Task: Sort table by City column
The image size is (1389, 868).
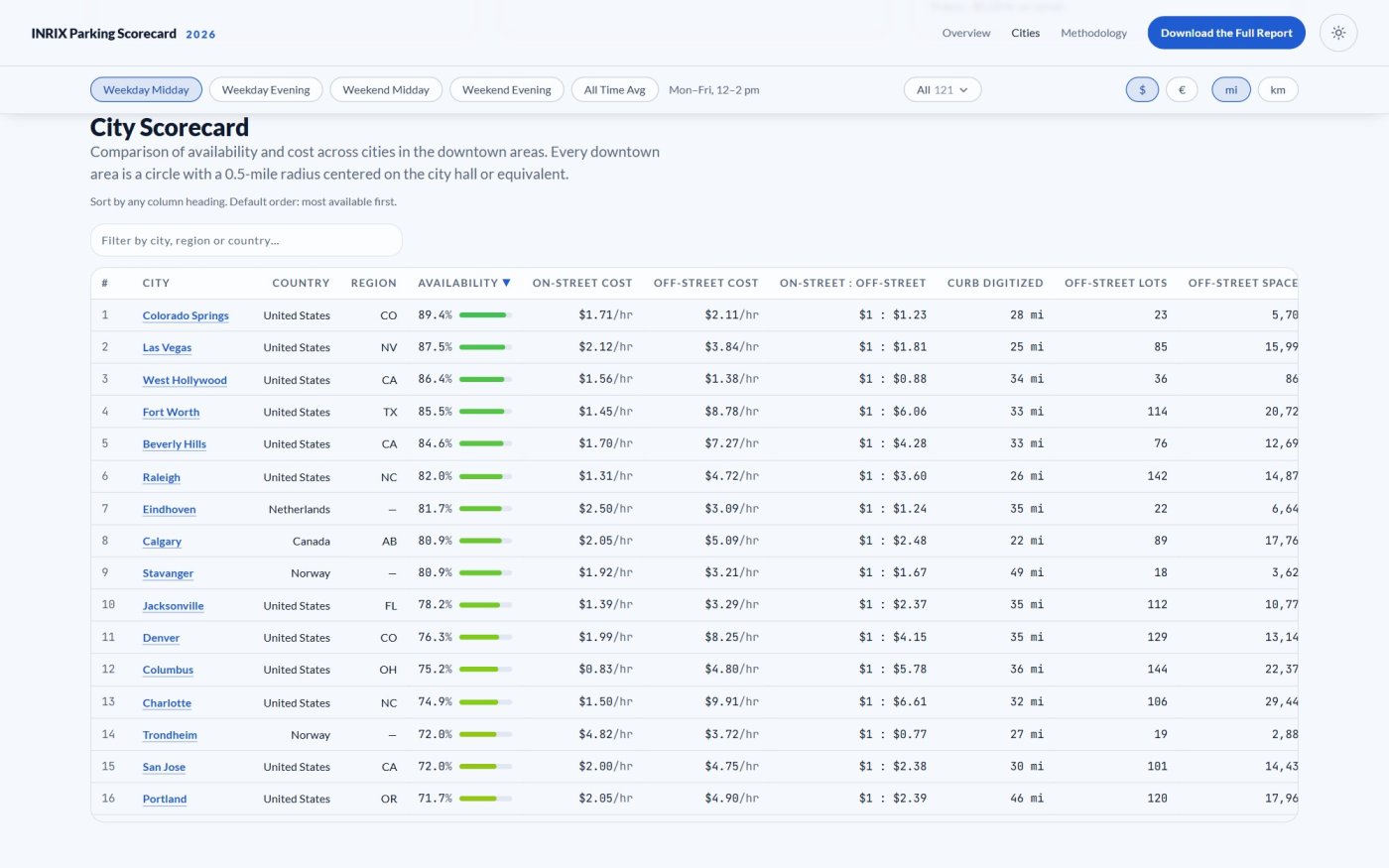Action: point(156,283)
